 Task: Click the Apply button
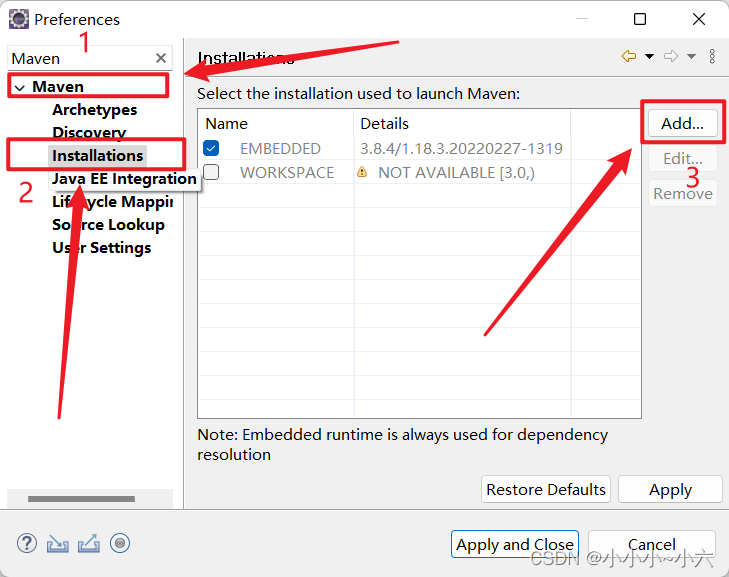point(670,489)
